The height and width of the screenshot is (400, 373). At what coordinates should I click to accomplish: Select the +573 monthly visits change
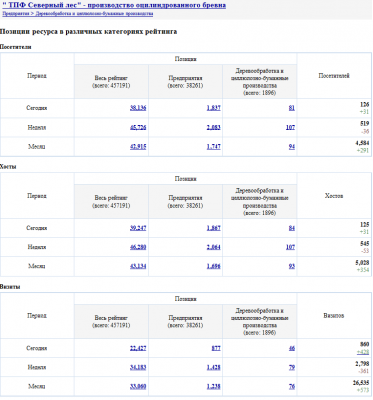[x=363, y=390]
